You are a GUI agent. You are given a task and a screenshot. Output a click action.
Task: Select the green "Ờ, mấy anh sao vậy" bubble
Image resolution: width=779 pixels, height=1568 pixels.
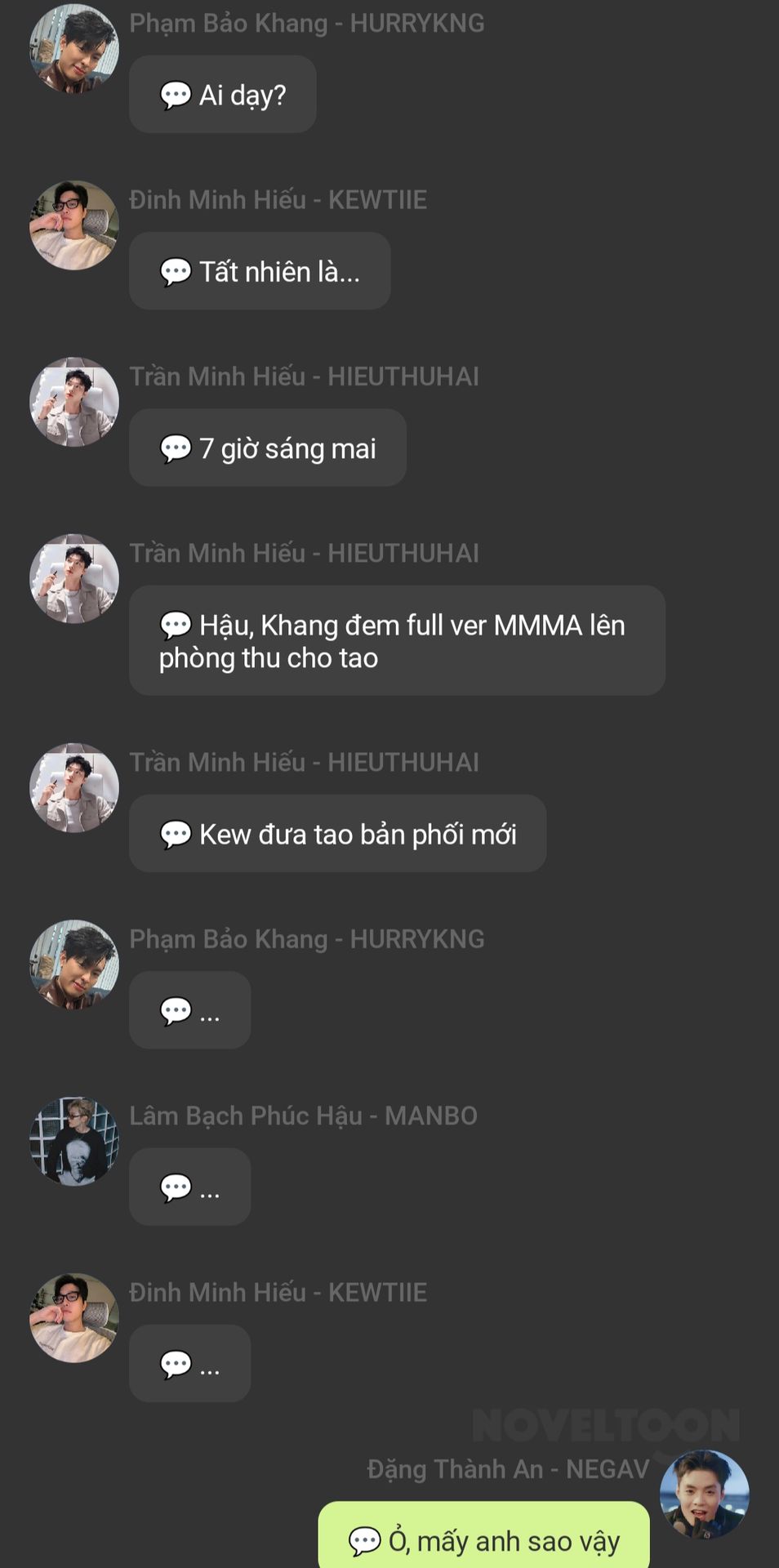pos(483,1536)
